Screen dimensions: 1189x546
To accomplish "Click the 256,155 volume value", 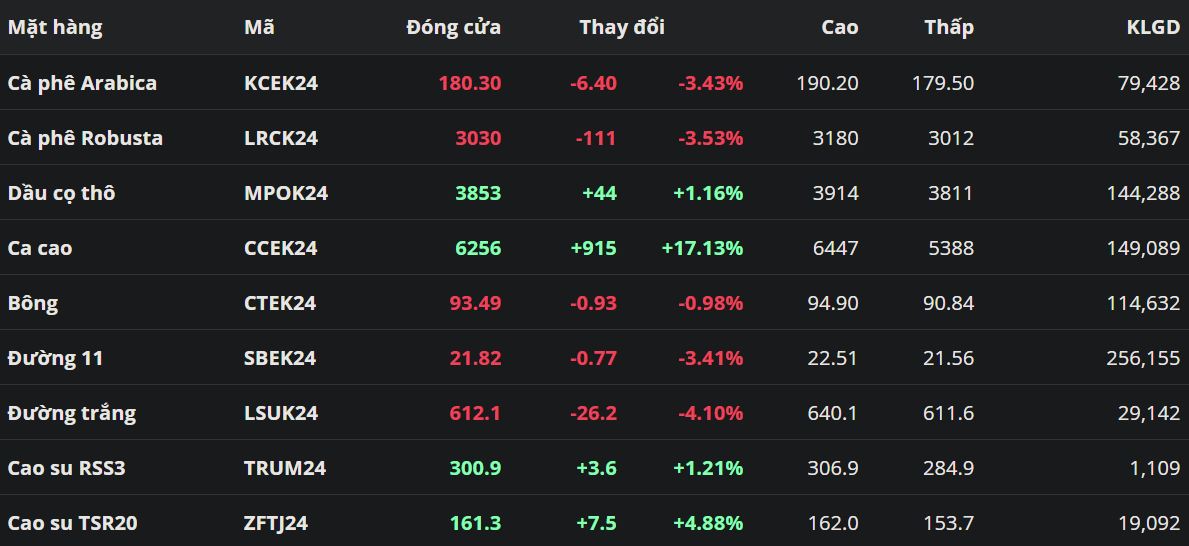I will point(1143,358).
